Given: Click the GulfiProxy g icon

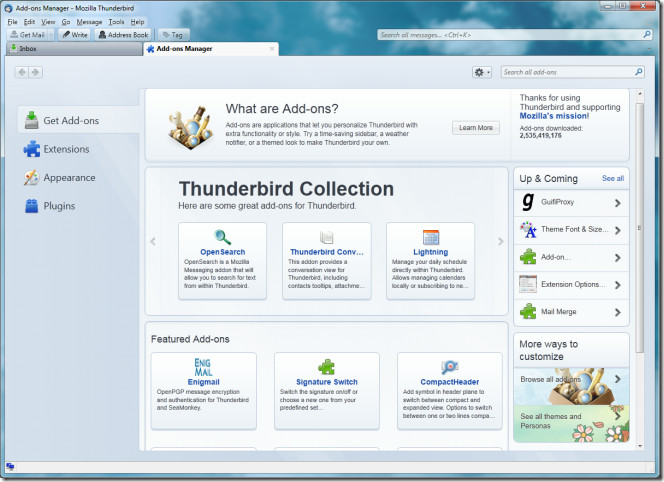Looking at the screenshot, I should pyautogui.click(x=528, y=202).
